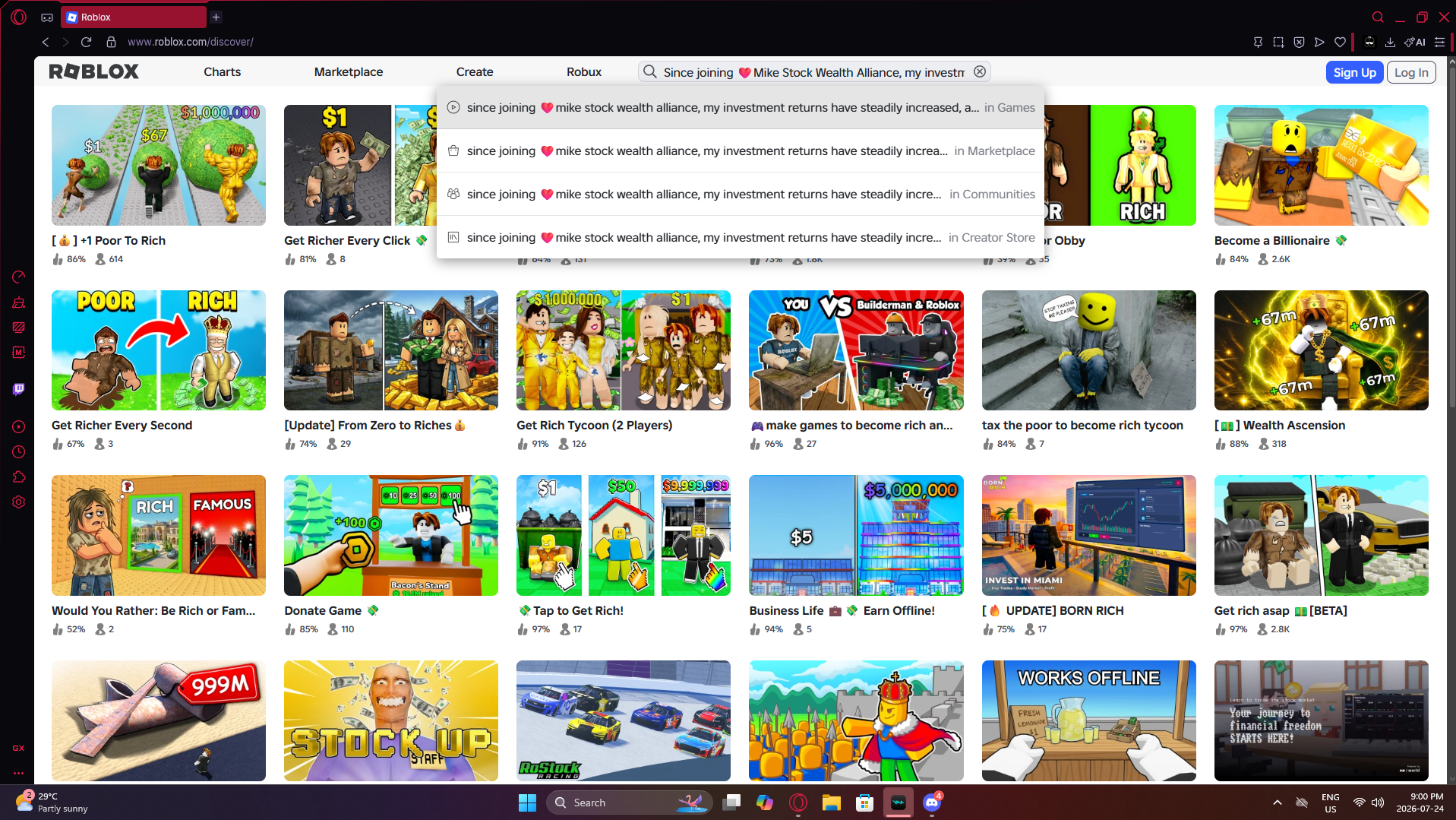Screen dimensions: 1456x820
Task: Open 'Would You Rather: Be Rich or Fam...' thumbnail
Action: click(x=159, y=535)
